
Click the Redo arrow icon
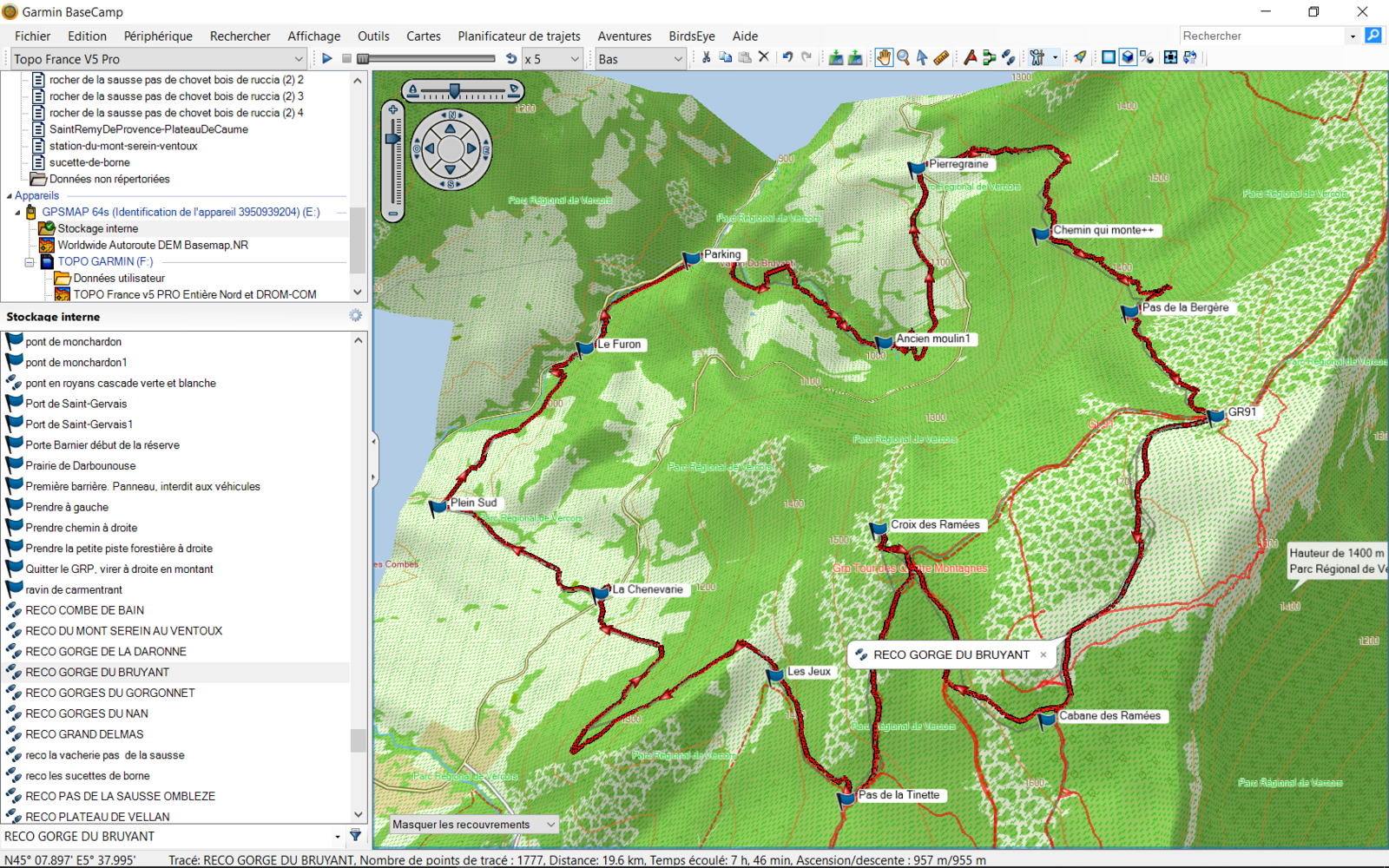(x=806, y=57)
